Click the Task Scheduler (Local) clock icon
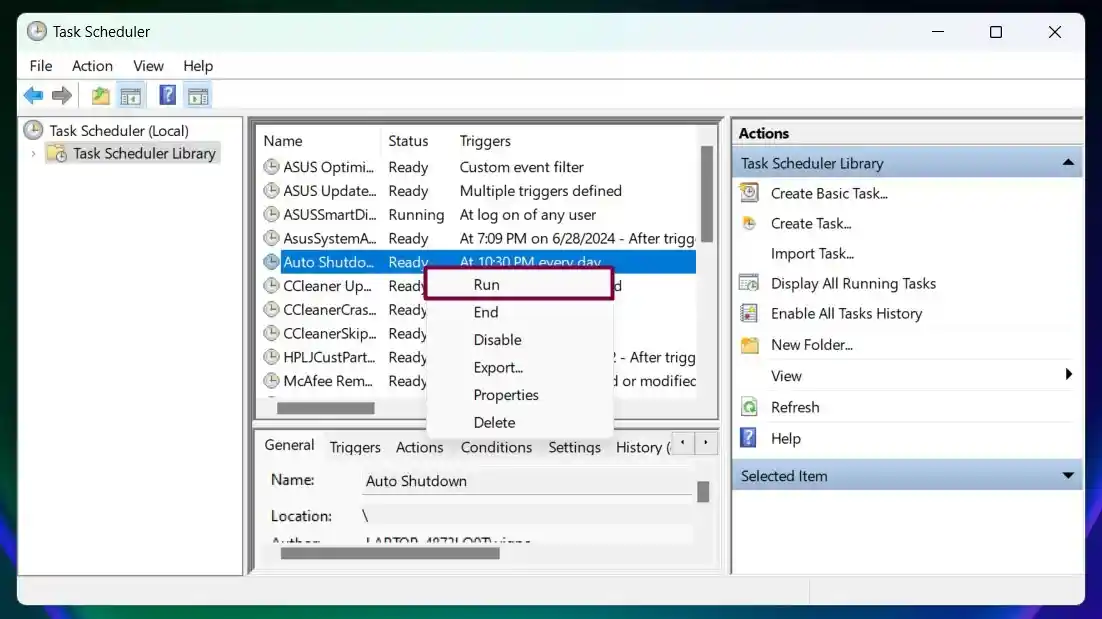Image resolution: width=1102 pixels, height=619 pixels. pos(33,130)
